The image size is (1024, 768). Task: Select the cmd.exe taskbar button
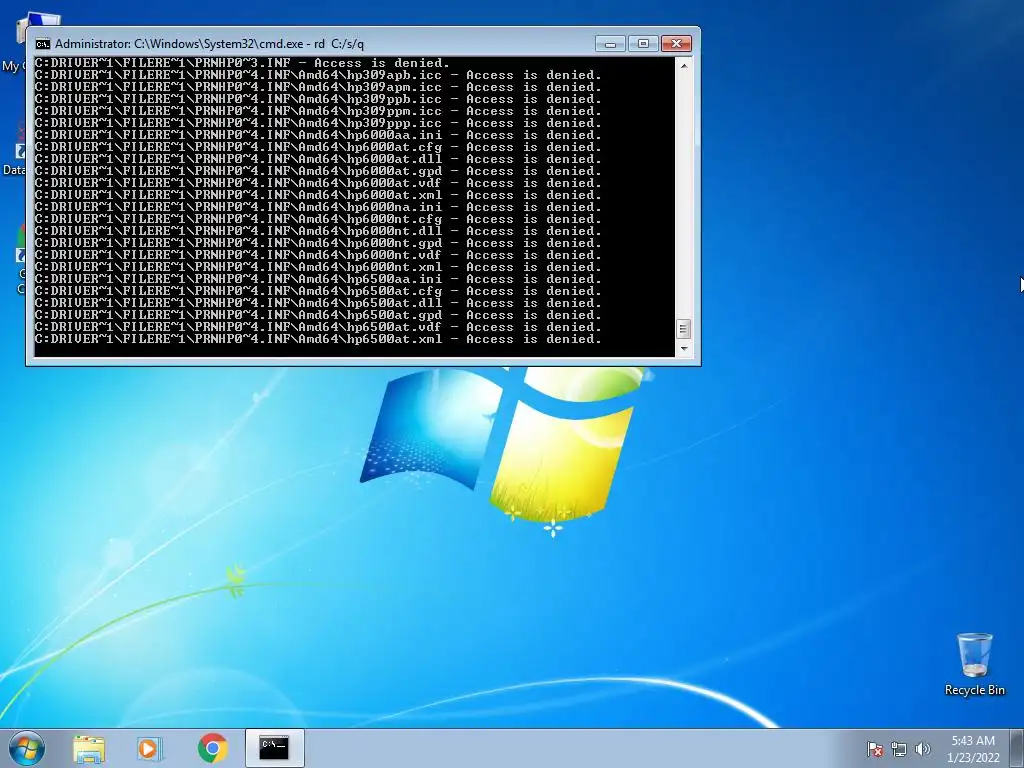(274, 748)
